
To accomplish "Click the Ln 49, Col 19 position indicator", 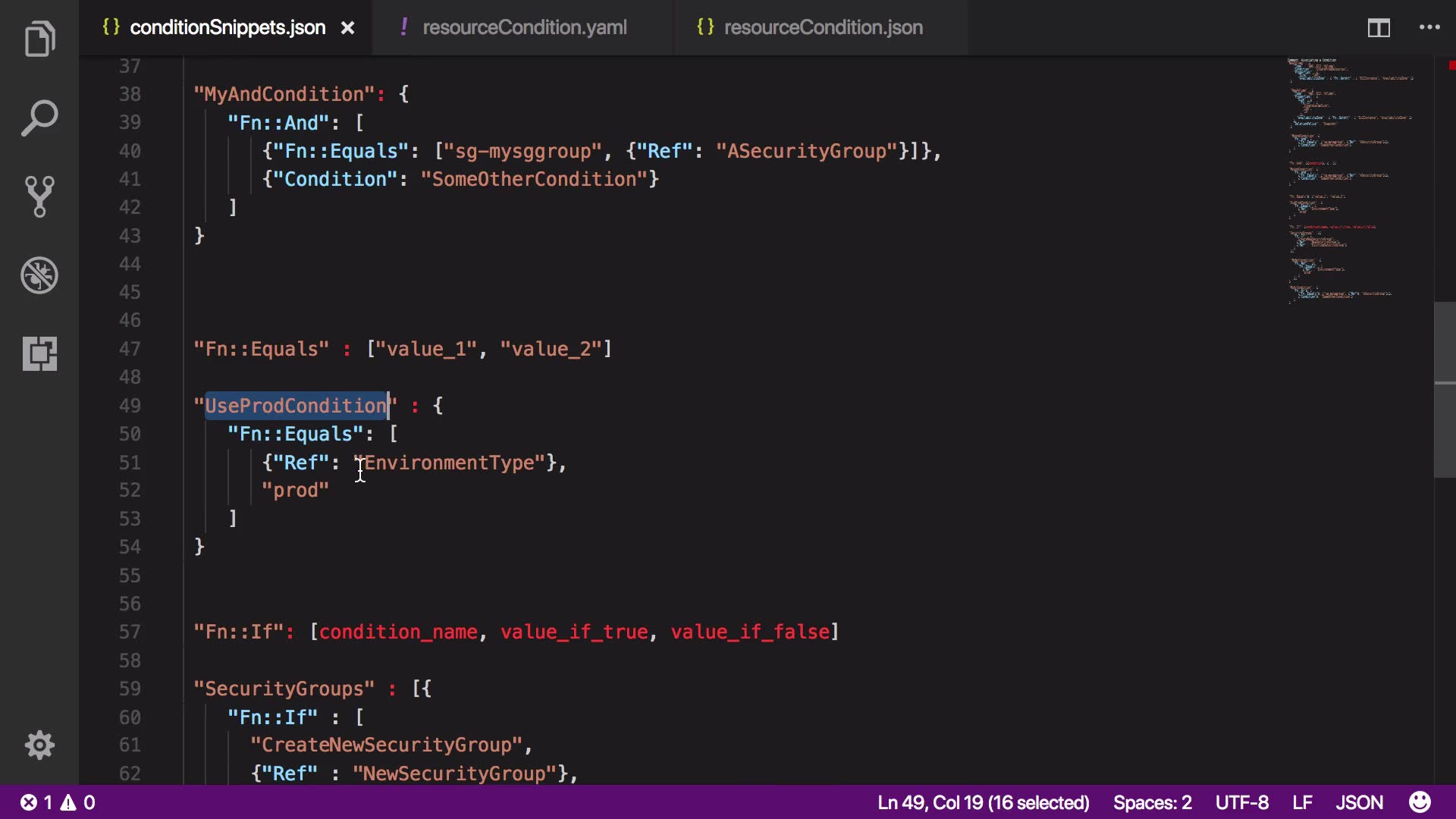I will tap(983, 802).
